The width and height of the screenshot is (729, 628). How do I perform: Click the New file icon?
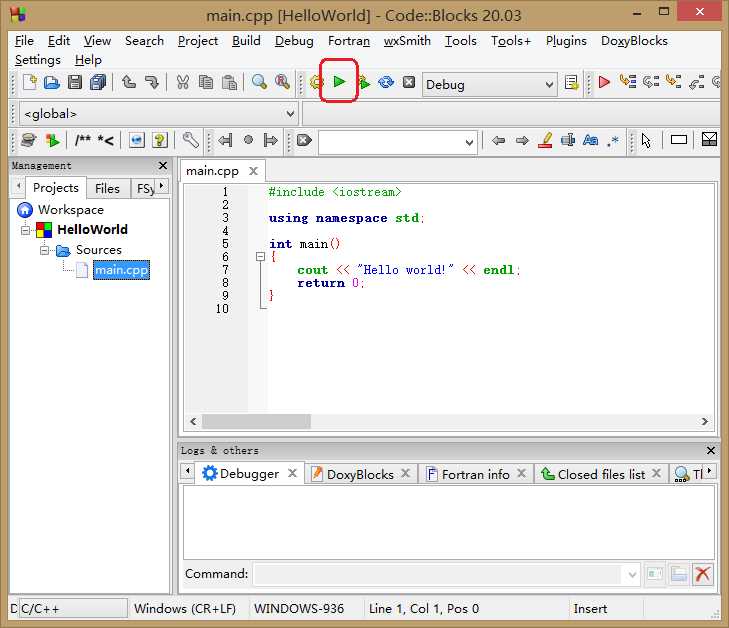(x=30, y=83)
